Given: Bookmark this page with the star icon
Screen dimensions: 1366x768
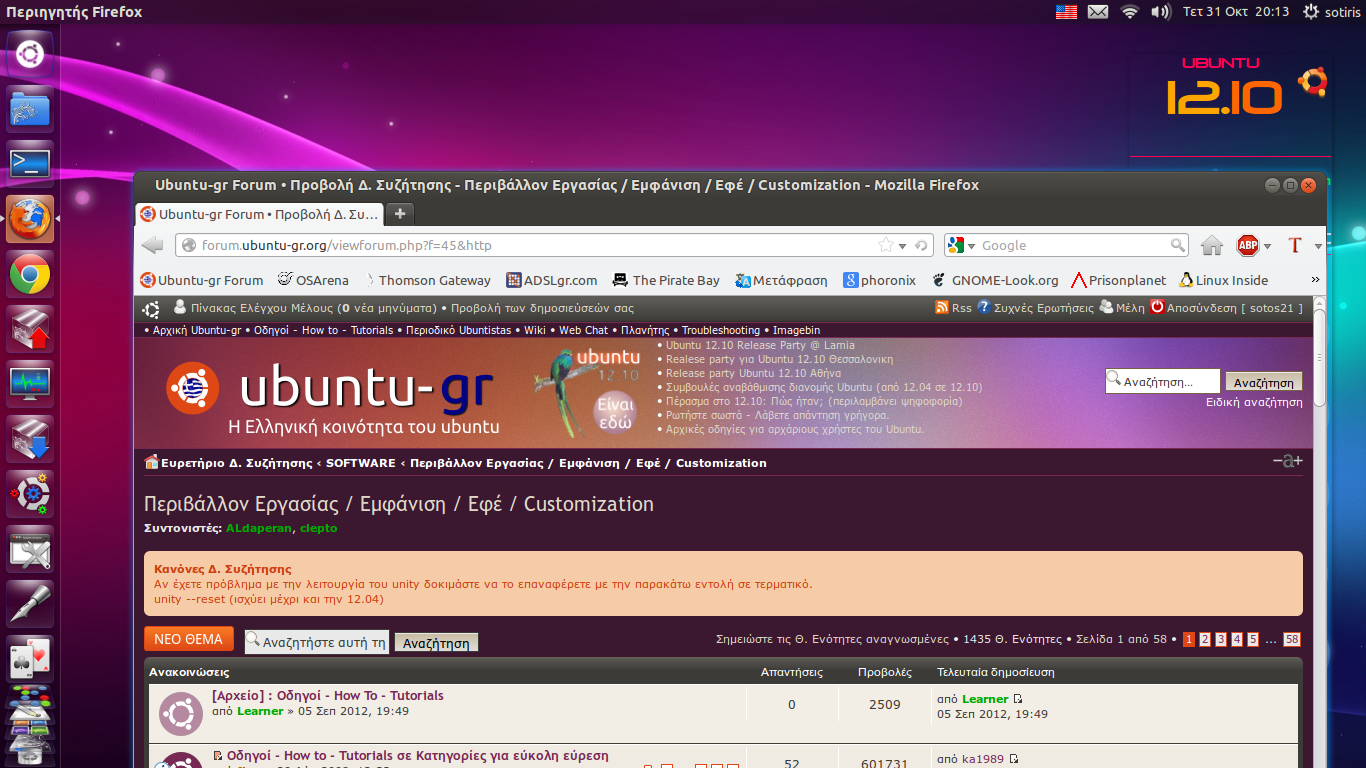Looking at the screenshot, I should coord(885,245).
